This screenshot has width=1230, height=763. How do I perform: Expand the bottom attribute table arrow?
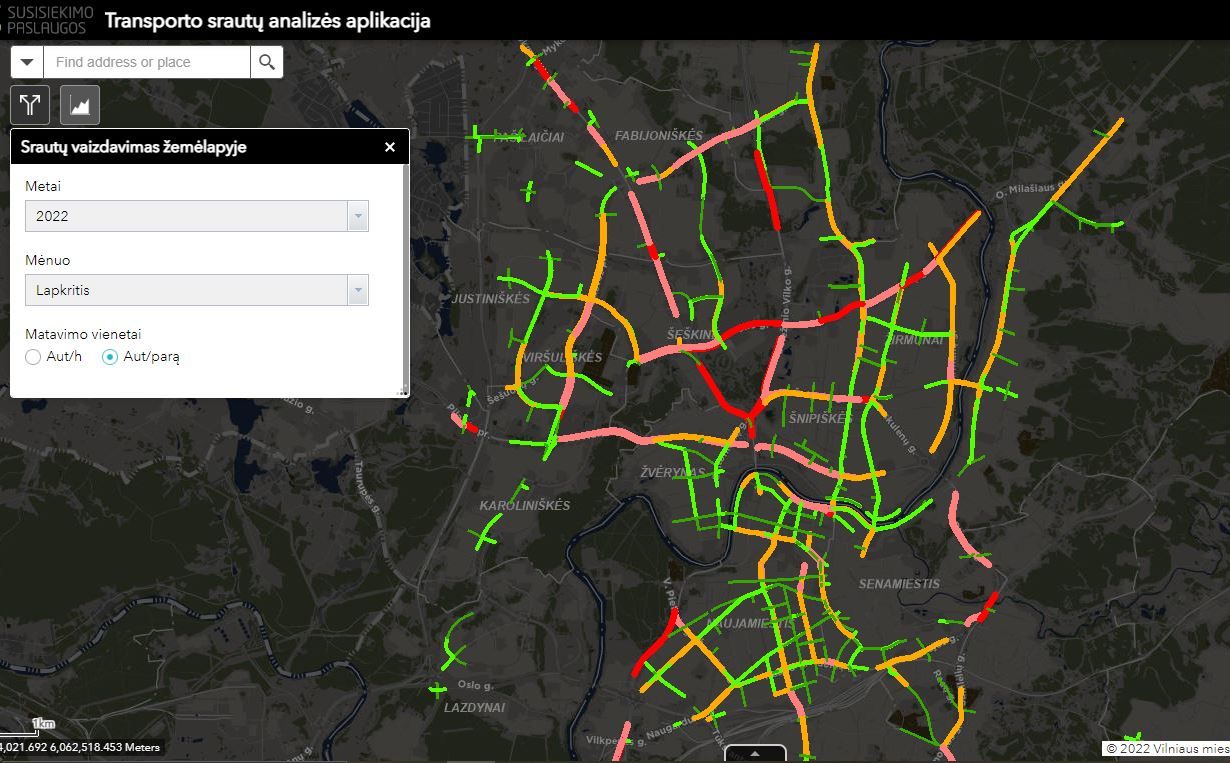(x=755, y=753)
